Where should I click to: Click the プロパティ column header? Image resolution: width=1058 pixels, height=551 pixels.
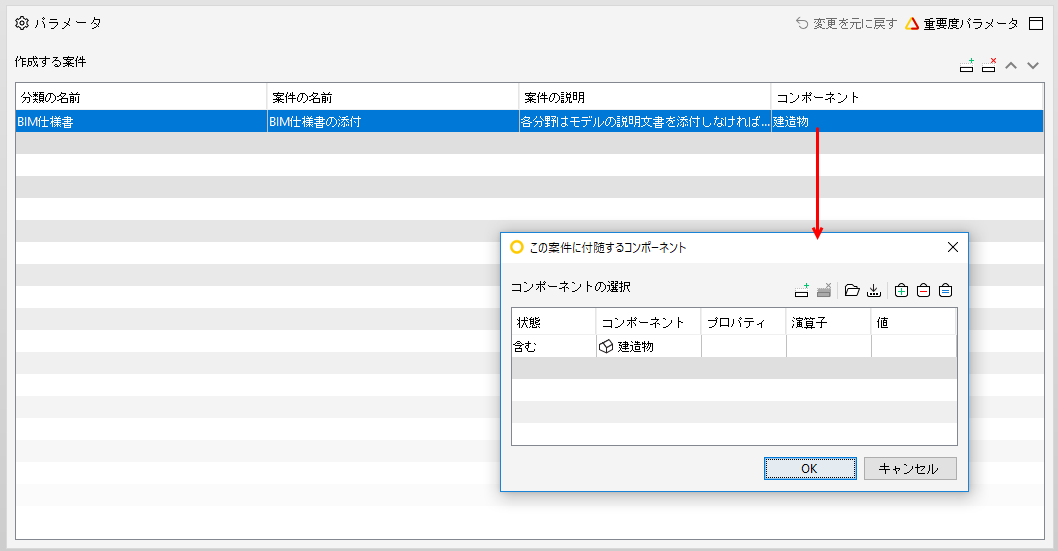point(744,322)
